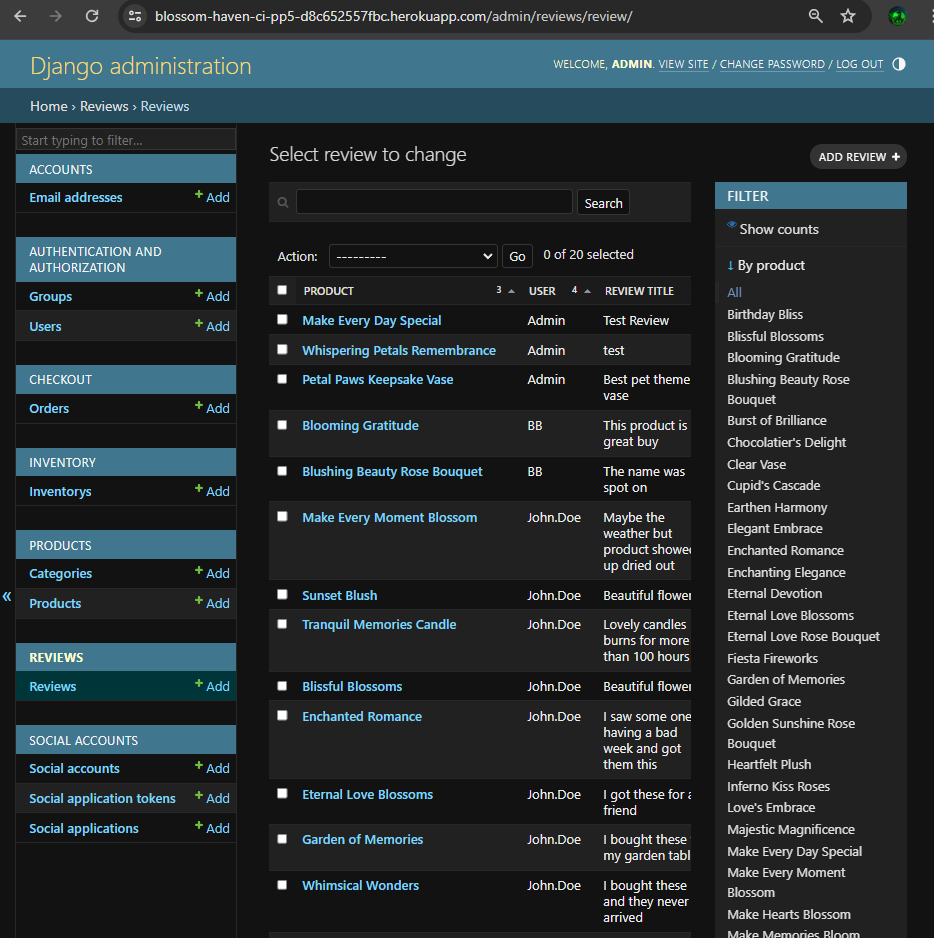Go back using browser back arrow
This screenshot has width=934, height=938.
(x=20, y=16)
